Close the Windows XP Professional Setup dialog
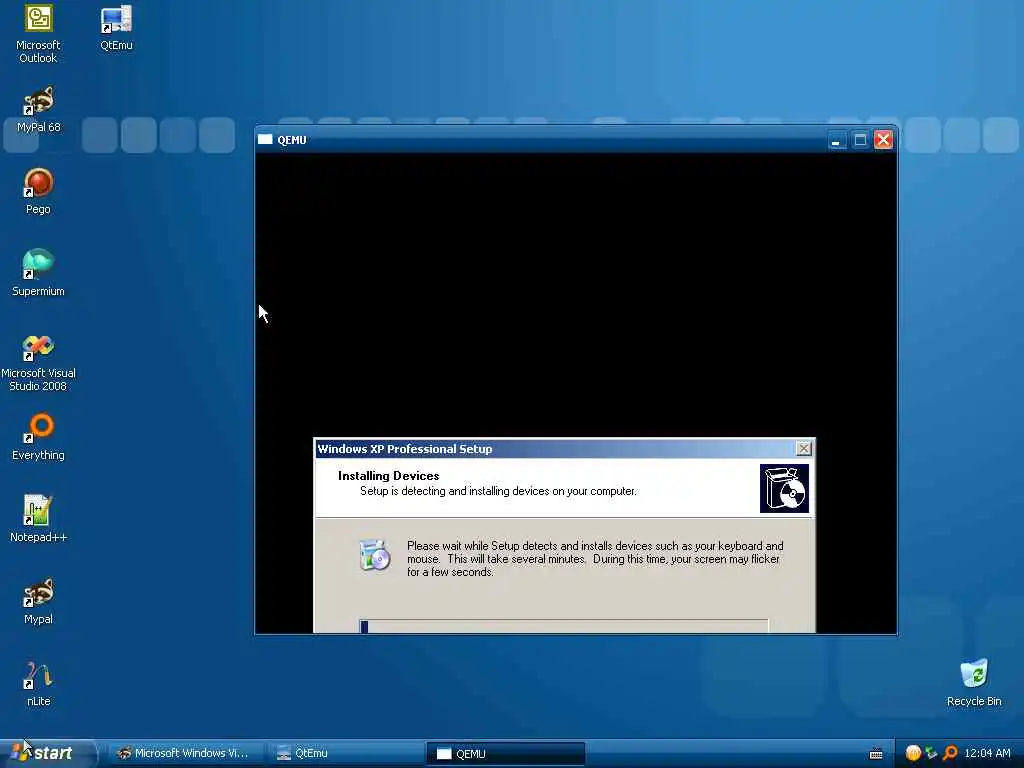The image size is (1024, 768). (804, 448)
